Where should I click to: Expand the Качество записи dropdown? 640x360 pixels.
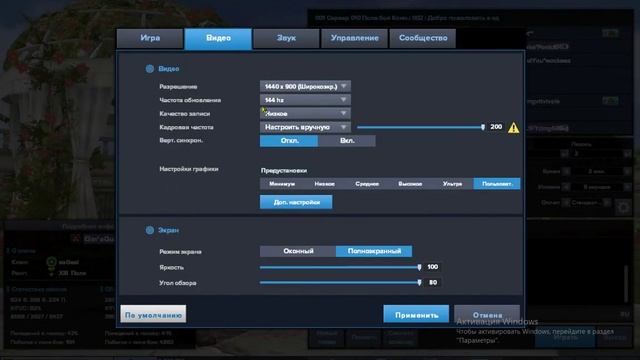point(305,113)
